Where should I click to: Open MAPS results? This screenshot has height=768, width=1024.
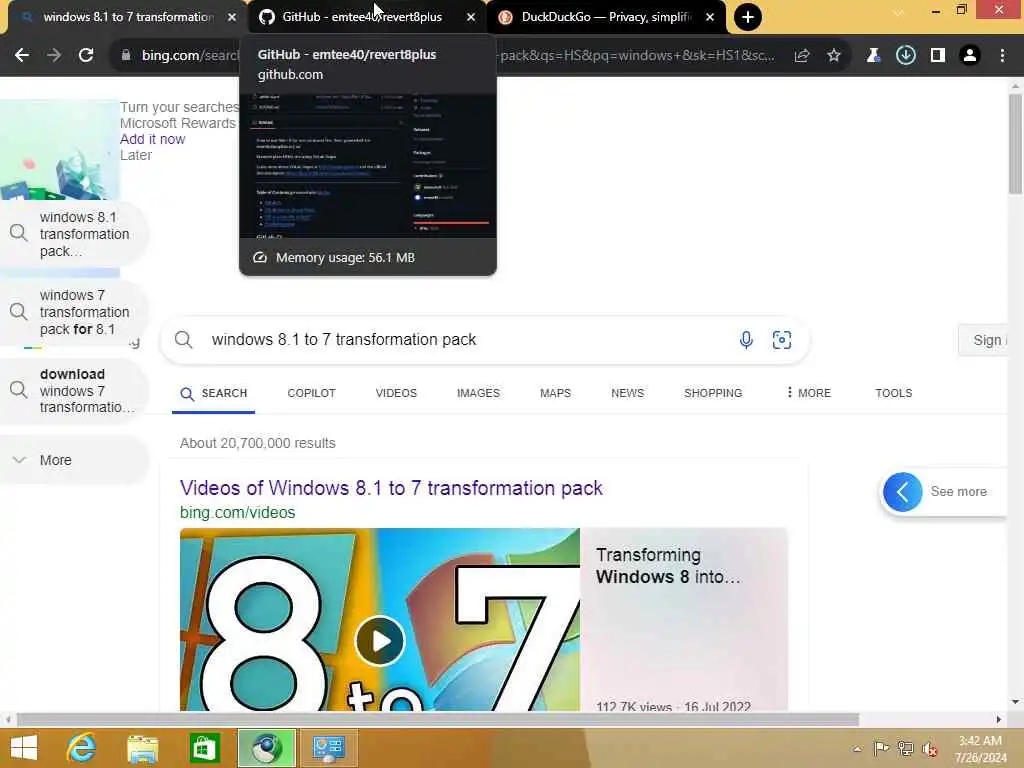[555, 393]
